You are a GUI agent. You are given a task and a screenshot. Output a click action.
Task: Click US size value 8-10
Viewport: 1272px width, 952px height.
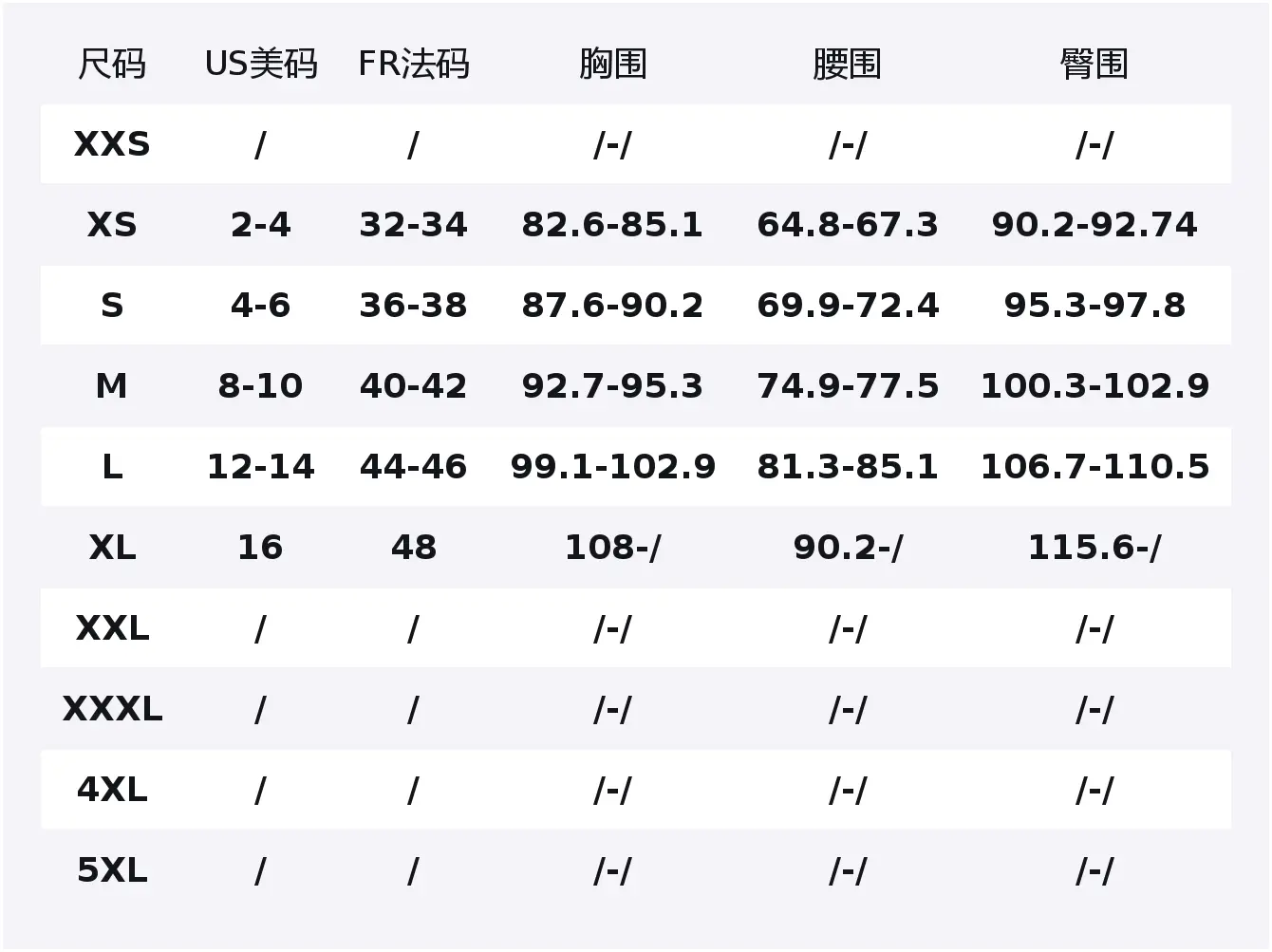(260, 386)
